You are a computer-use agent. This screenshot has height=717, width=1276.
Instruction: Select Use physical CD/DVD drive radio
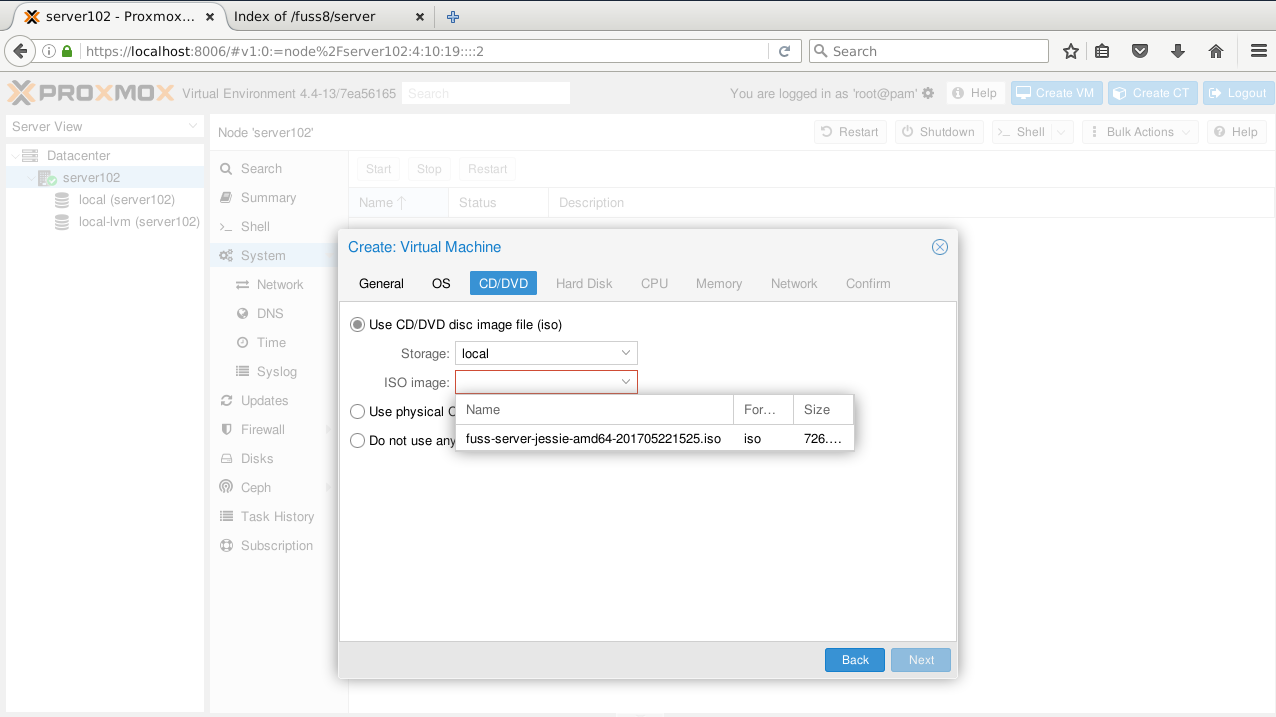tap(357, 411)
